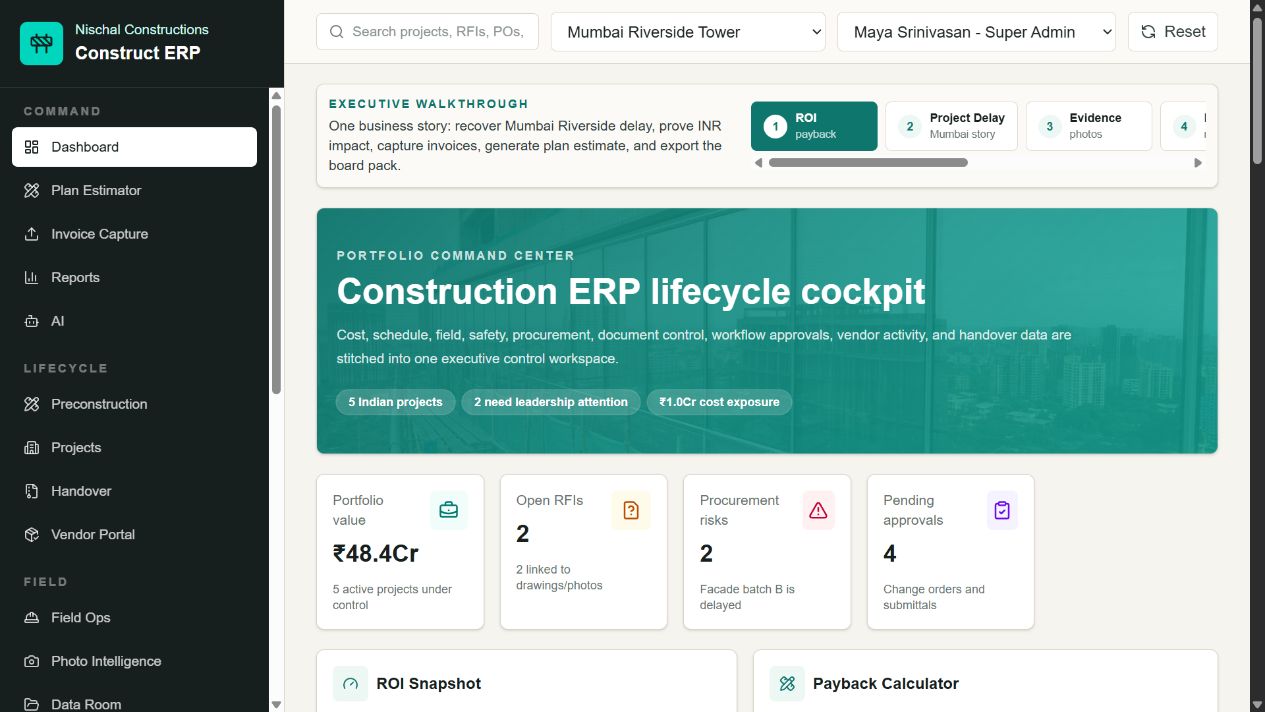Open Invoice Capture from sidebar
This screenshot has width=1265, height=712.
pos(134,234)
